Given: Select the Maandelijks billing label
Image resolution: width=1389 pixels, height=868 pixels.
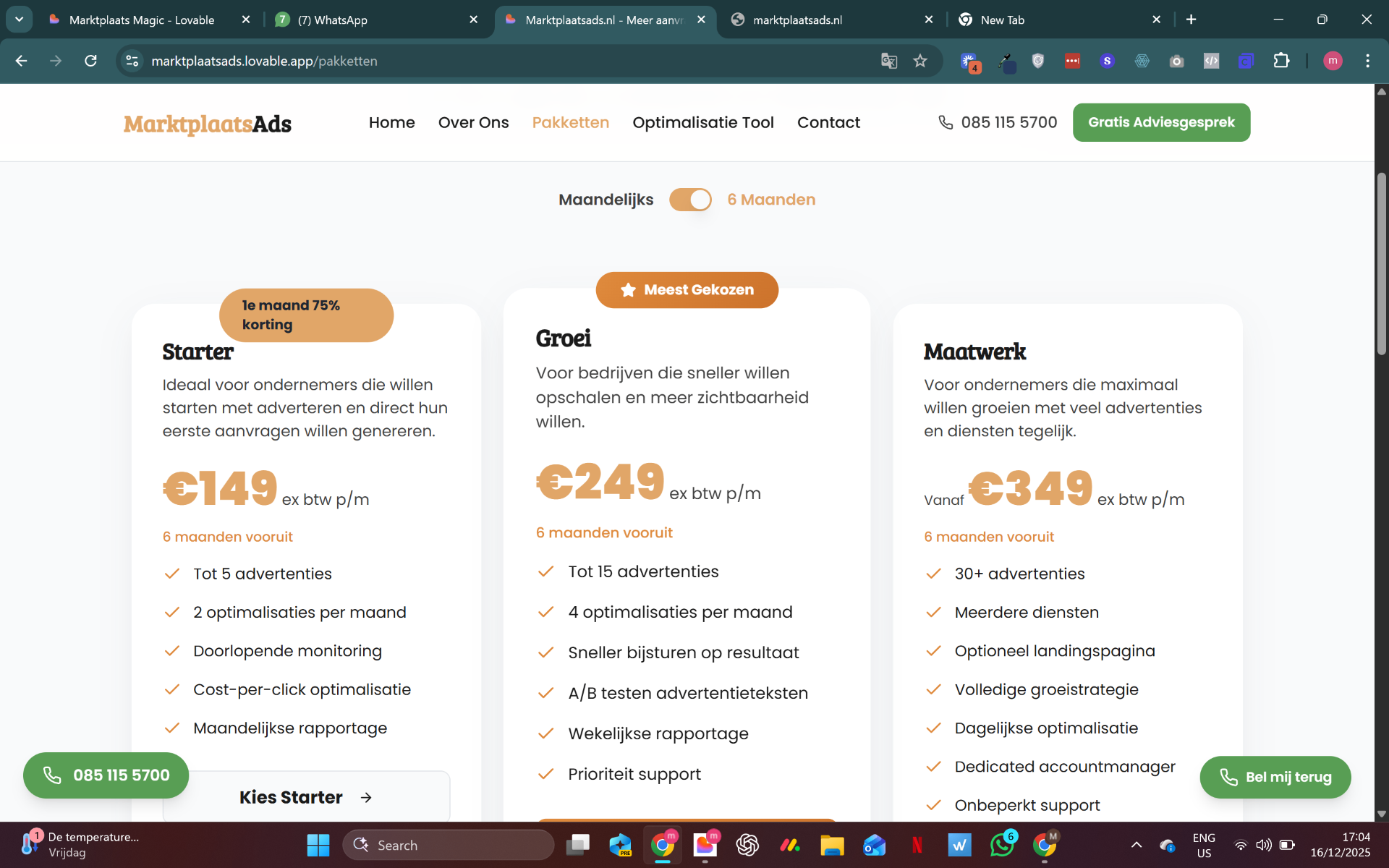Looking at the screenshot, I should [606, 200].
